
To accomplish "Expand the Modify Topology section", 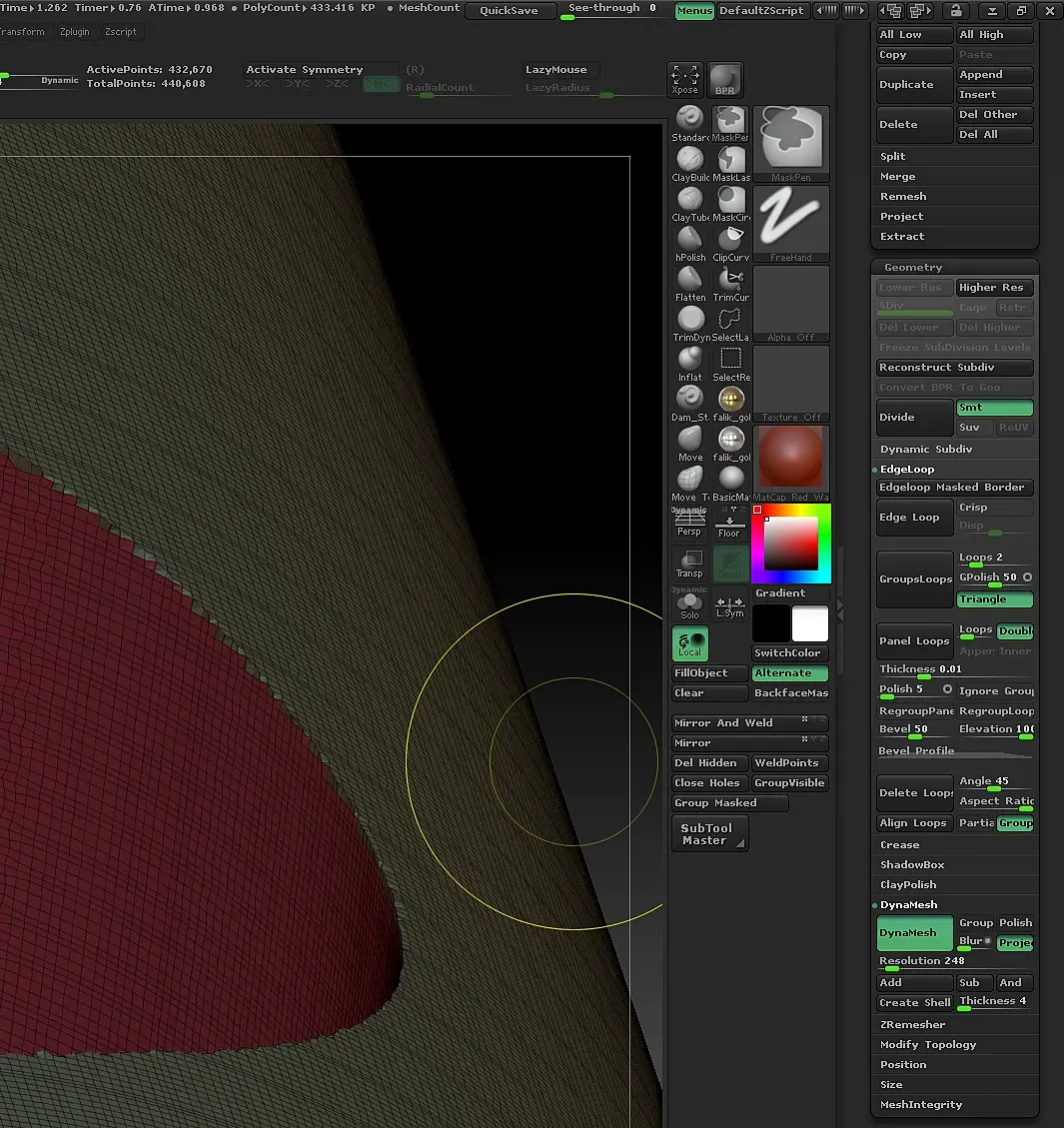I will tap(928, 1045).
